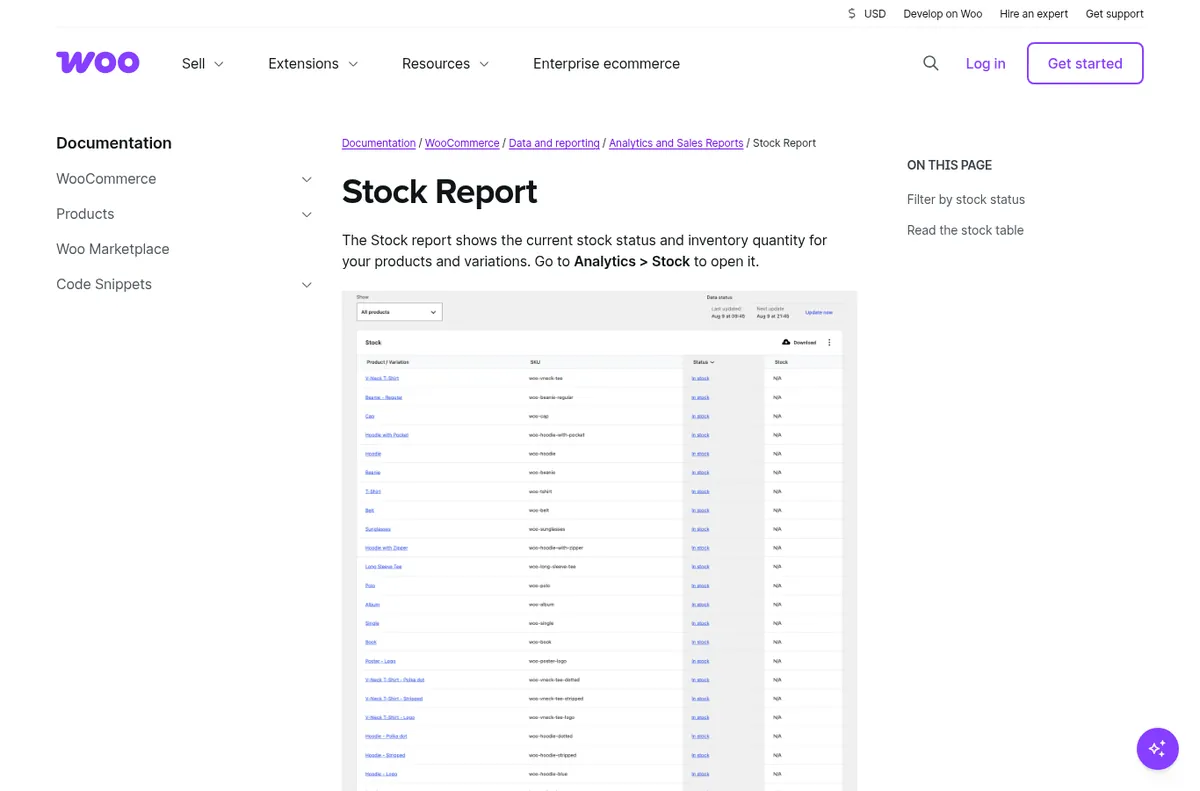
Task: Click the Hoodie with Pocket product in the screenshot
Action: 387,435
